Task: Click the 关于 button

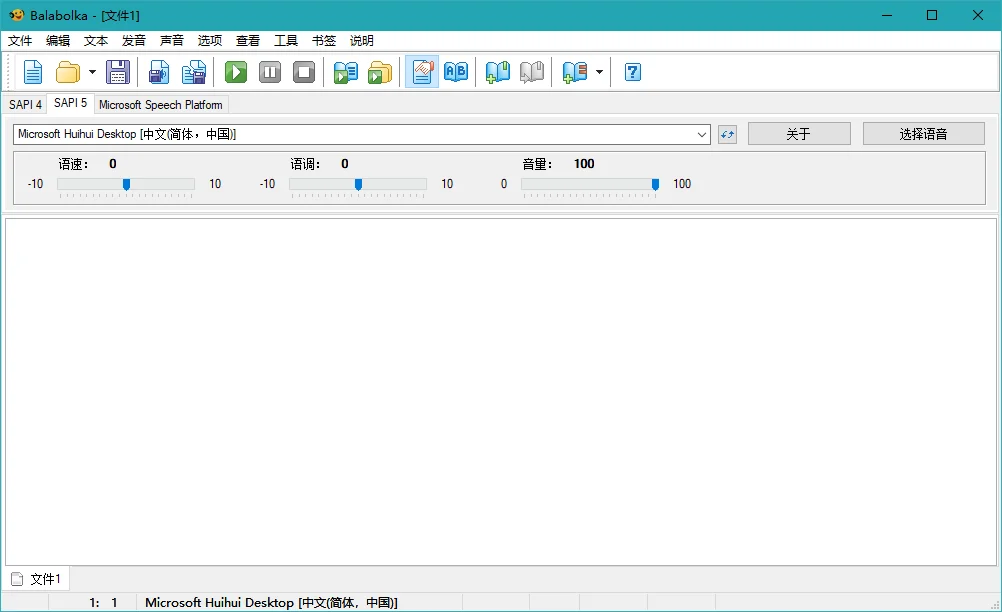Action: (x=799, y=134)
